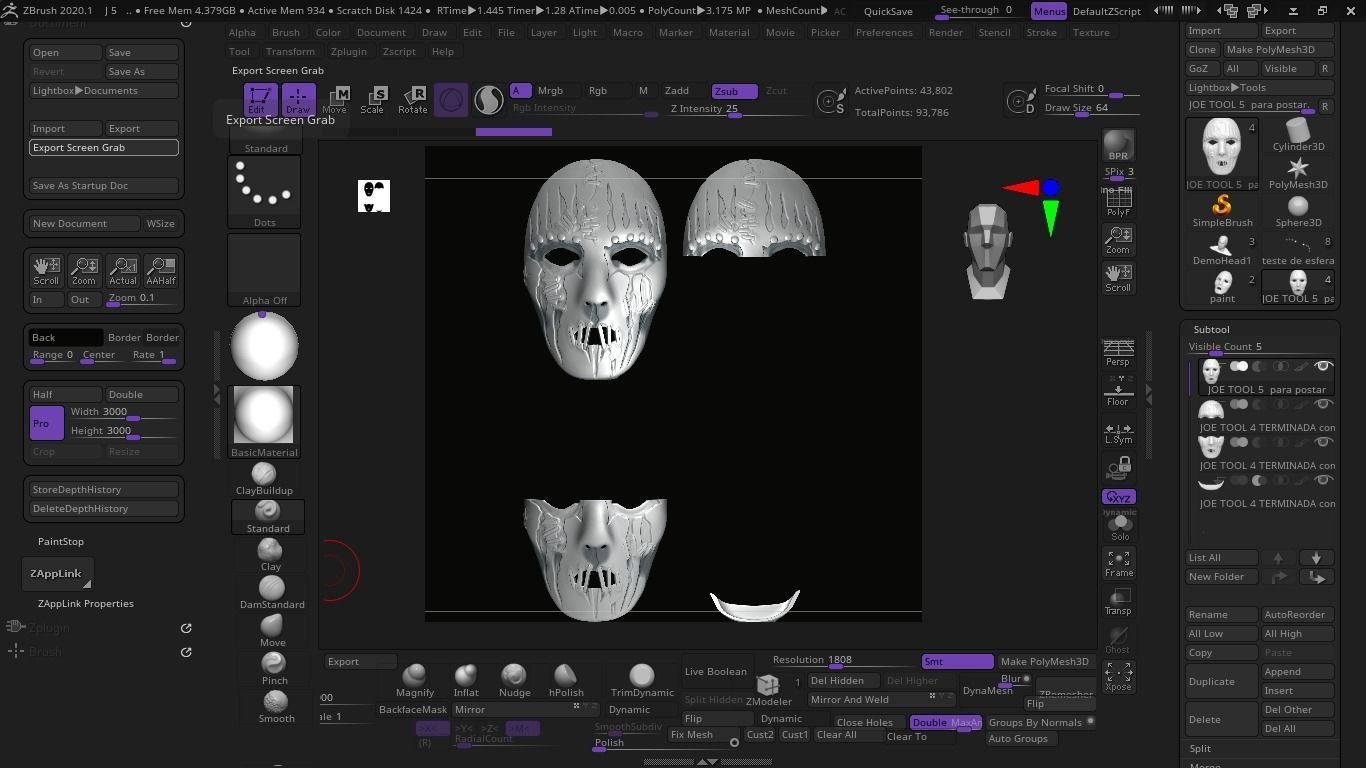Click Make PolyMesh3D in Tool palette
Image resolution: width=1366 pixels, height=768 pixels.
click(1278, 50)
